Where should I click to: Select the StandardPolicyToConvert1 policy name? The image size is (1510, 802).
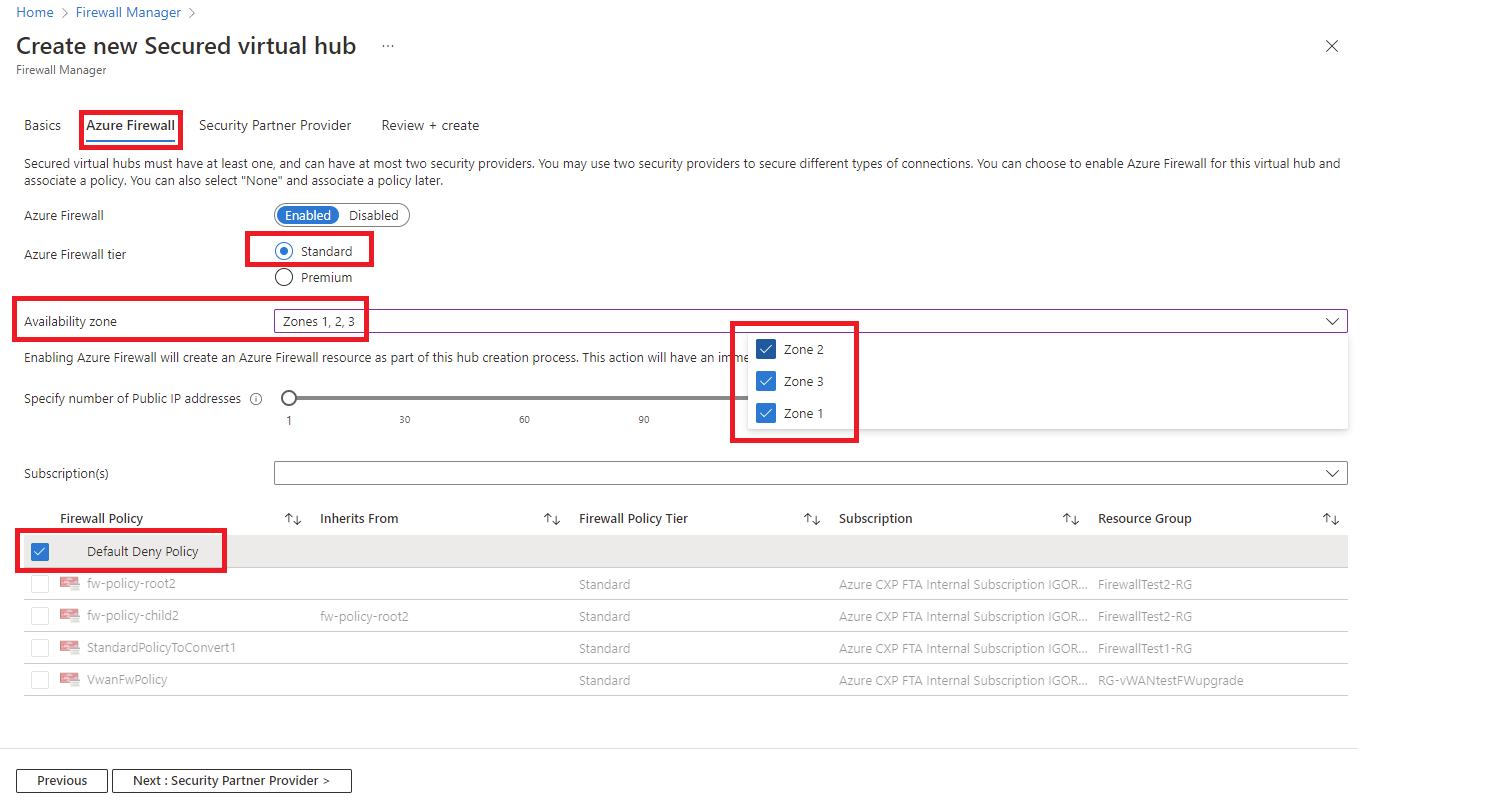click(162, 648)
